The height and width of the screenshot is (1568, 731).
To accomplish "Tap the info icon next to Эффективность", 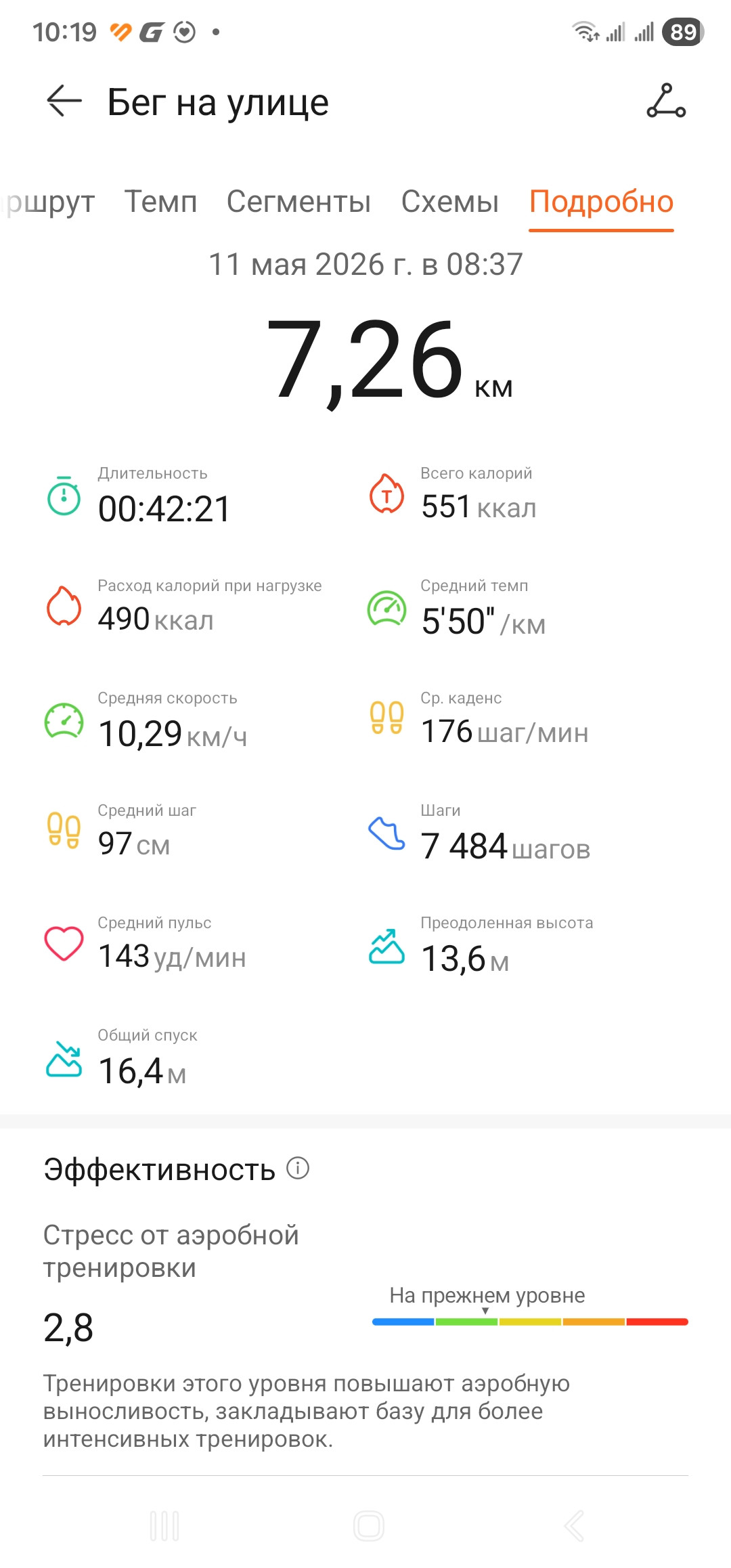I will pos(298,1168).
